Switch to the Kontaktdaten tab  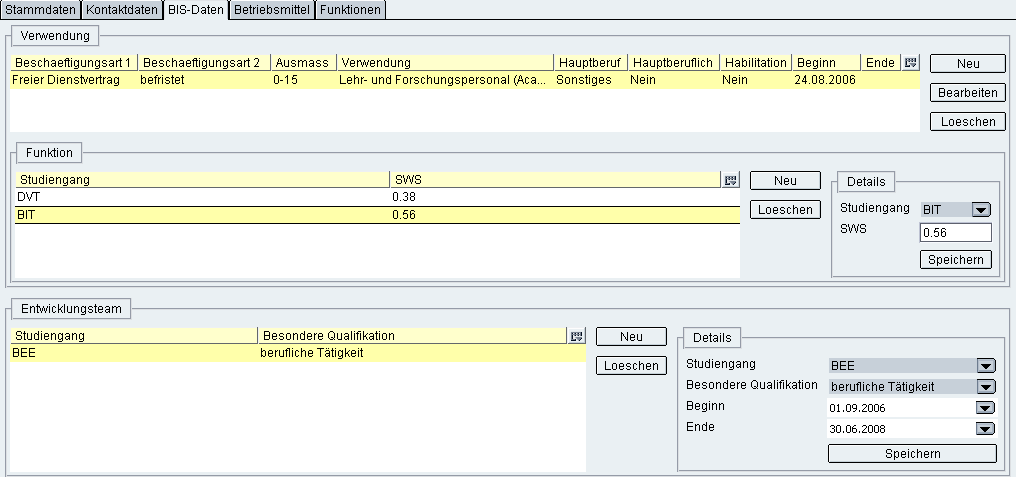(x=121, y=9)
